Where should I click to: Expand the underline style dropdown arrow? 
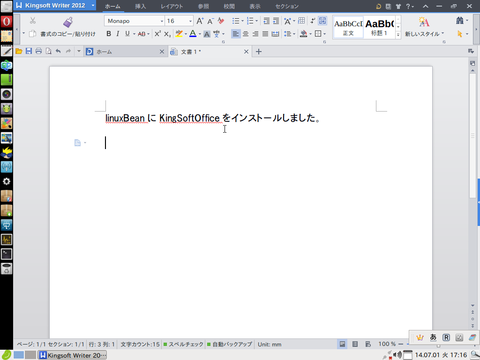(134, 34)
